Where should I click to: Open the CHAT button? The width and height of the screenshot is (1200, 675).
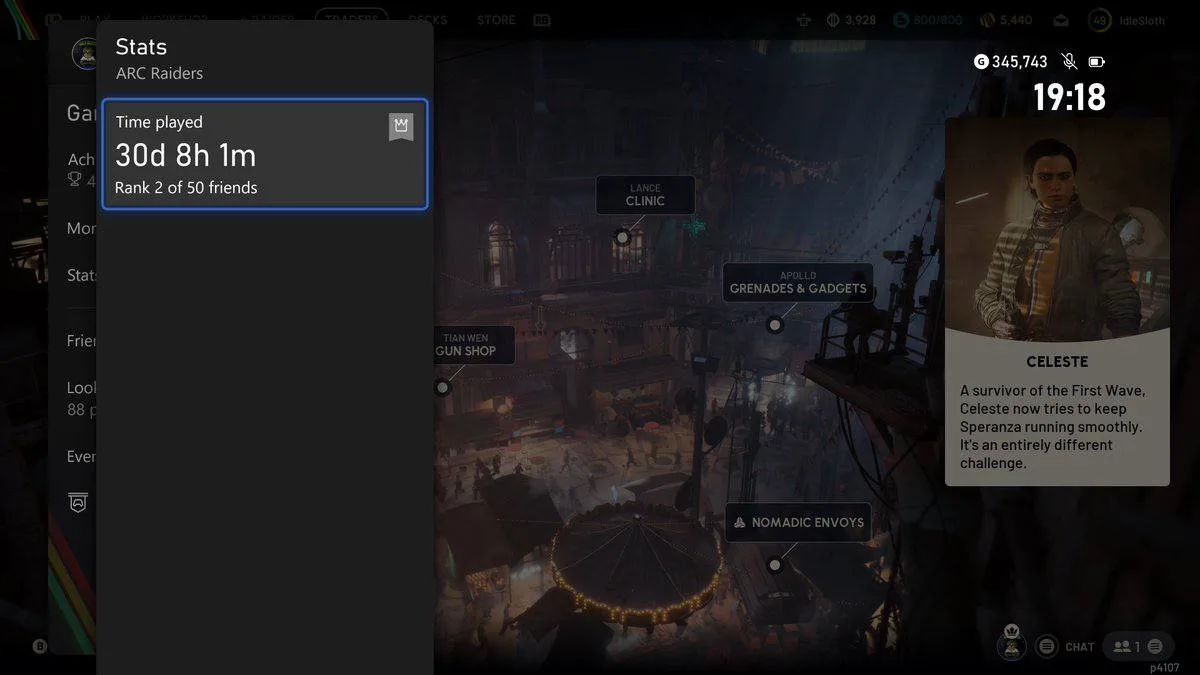point(1080,647)
